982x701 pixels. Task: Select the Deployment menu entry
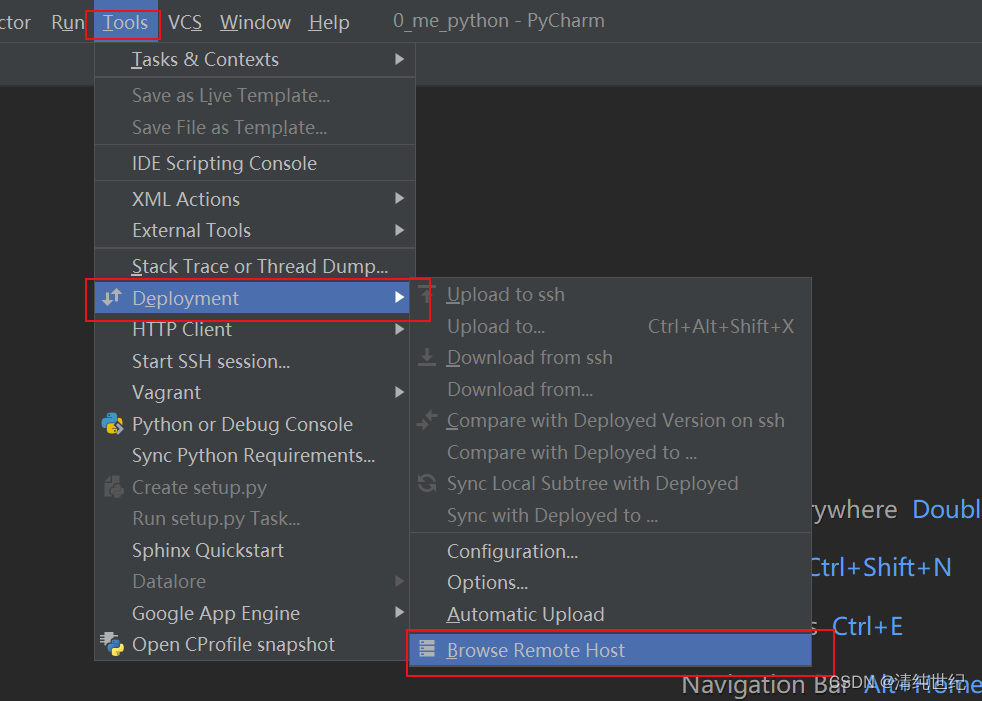click(x=252, y=298)
